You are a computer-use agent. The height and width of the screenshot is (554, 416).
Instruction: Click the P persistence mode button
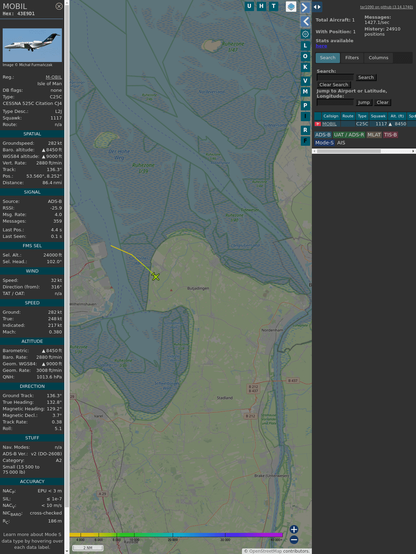tap(305, 105)
